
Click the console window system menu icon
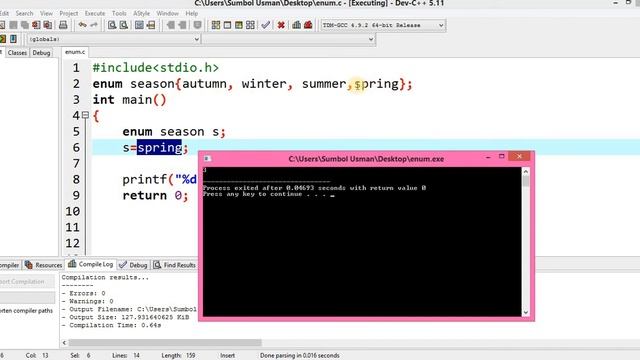207,158
